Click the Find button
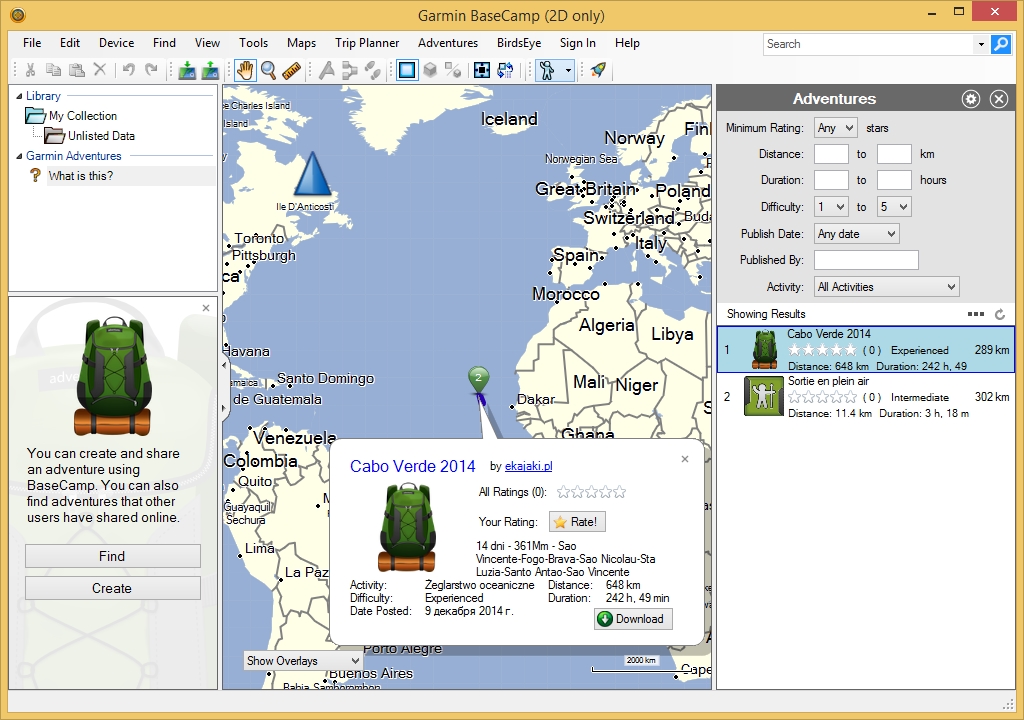The height and width of the screenshot is (720, 1024). coord(112,556)
